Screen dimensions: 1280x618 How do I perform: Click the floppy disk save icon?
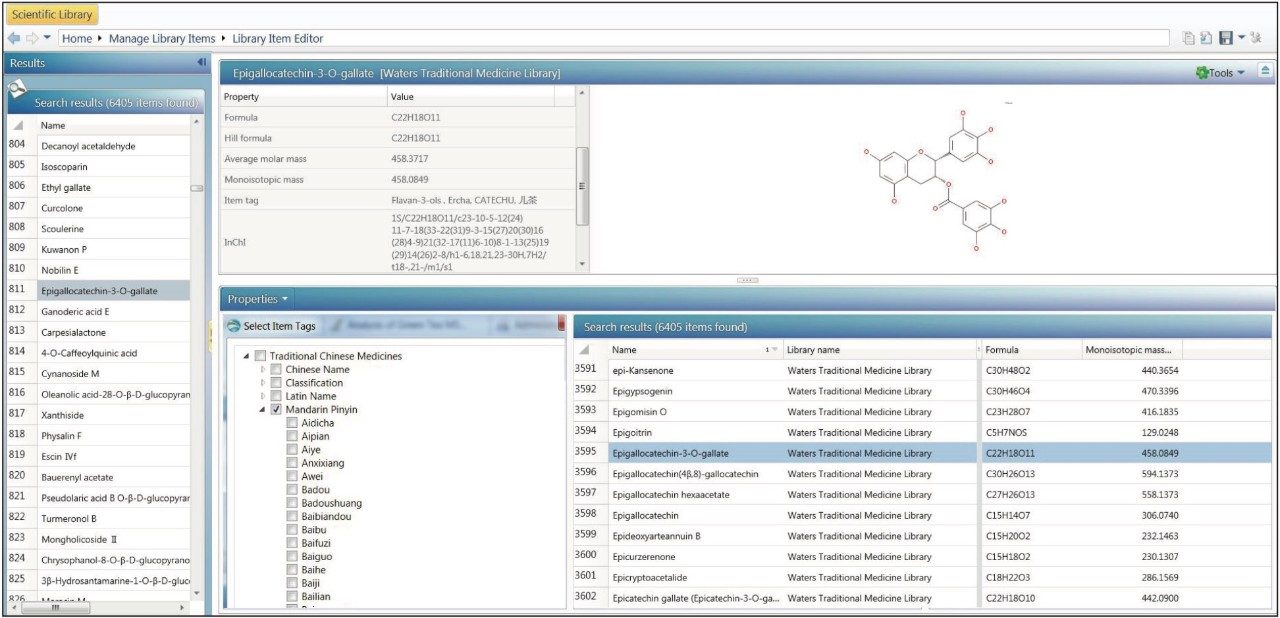[x=1226, y=38]
